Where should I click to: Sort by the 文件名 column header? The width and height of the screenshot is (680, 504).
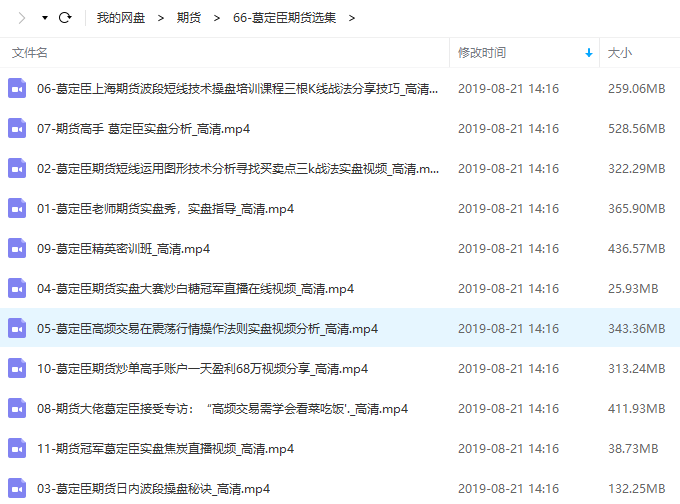coord(29,53)
